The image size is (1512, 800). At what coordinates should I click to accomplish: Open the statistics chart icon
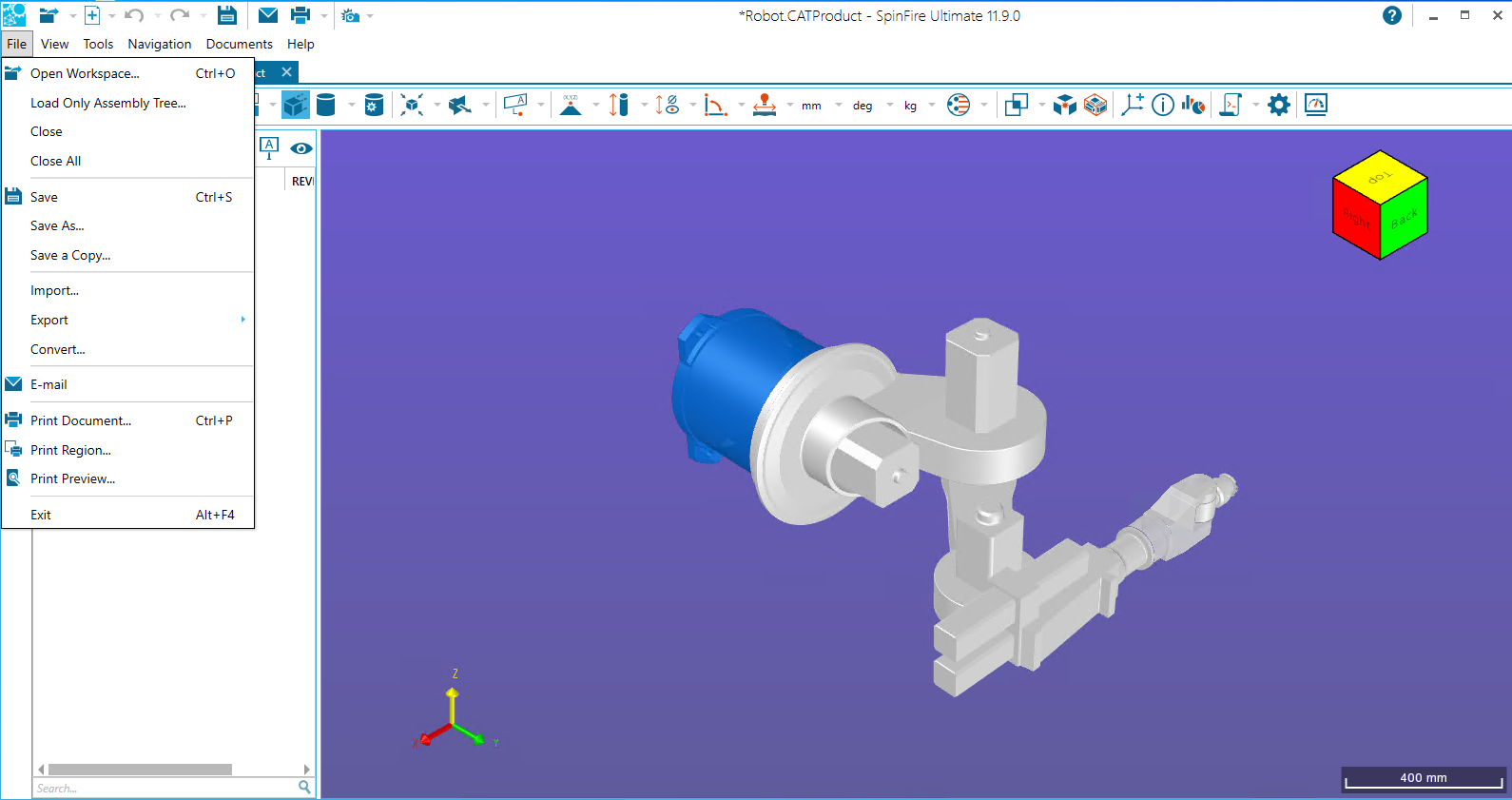[1192, 105]
